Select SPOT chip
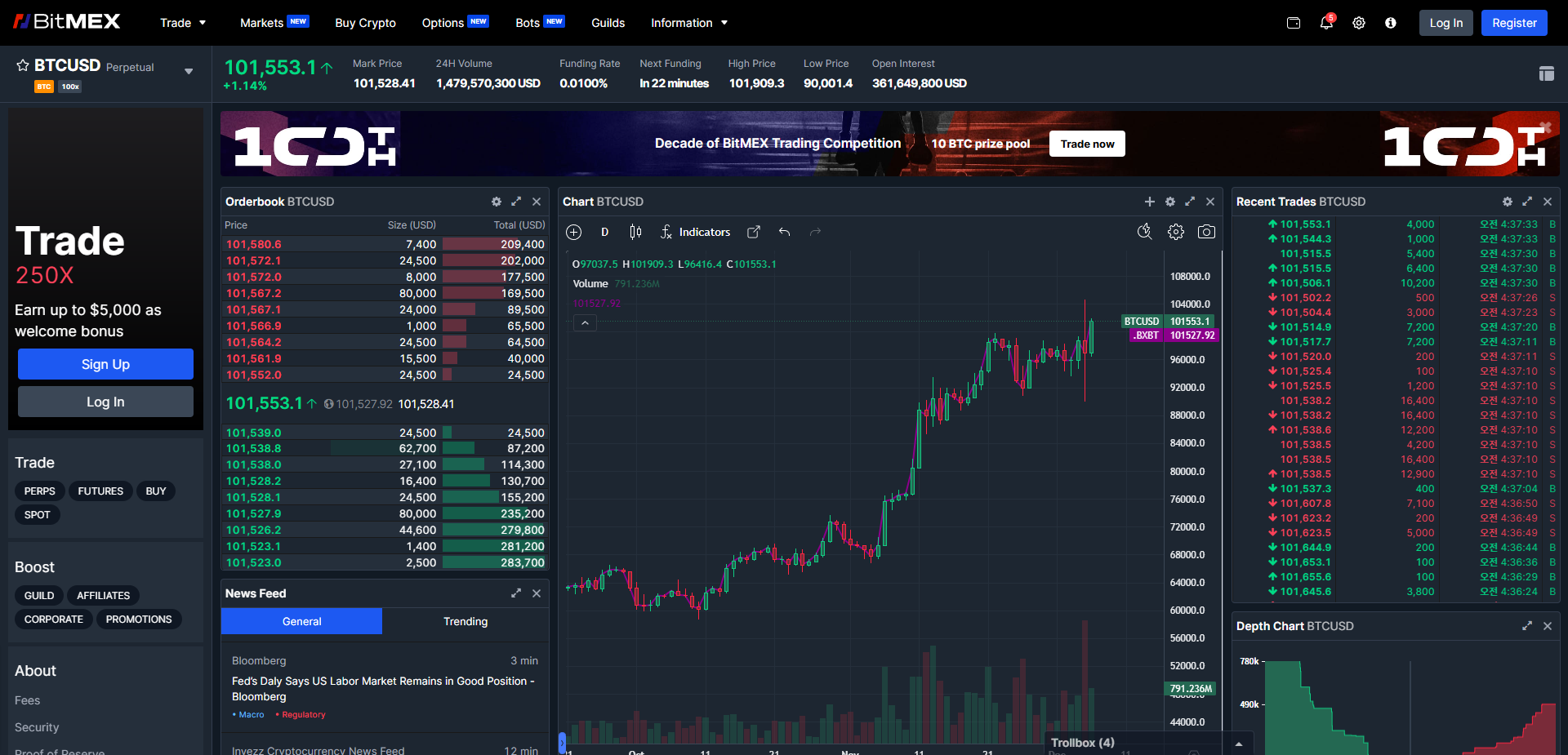Image resolution: width=1568 pixels, height=755 pixels. 37,515
